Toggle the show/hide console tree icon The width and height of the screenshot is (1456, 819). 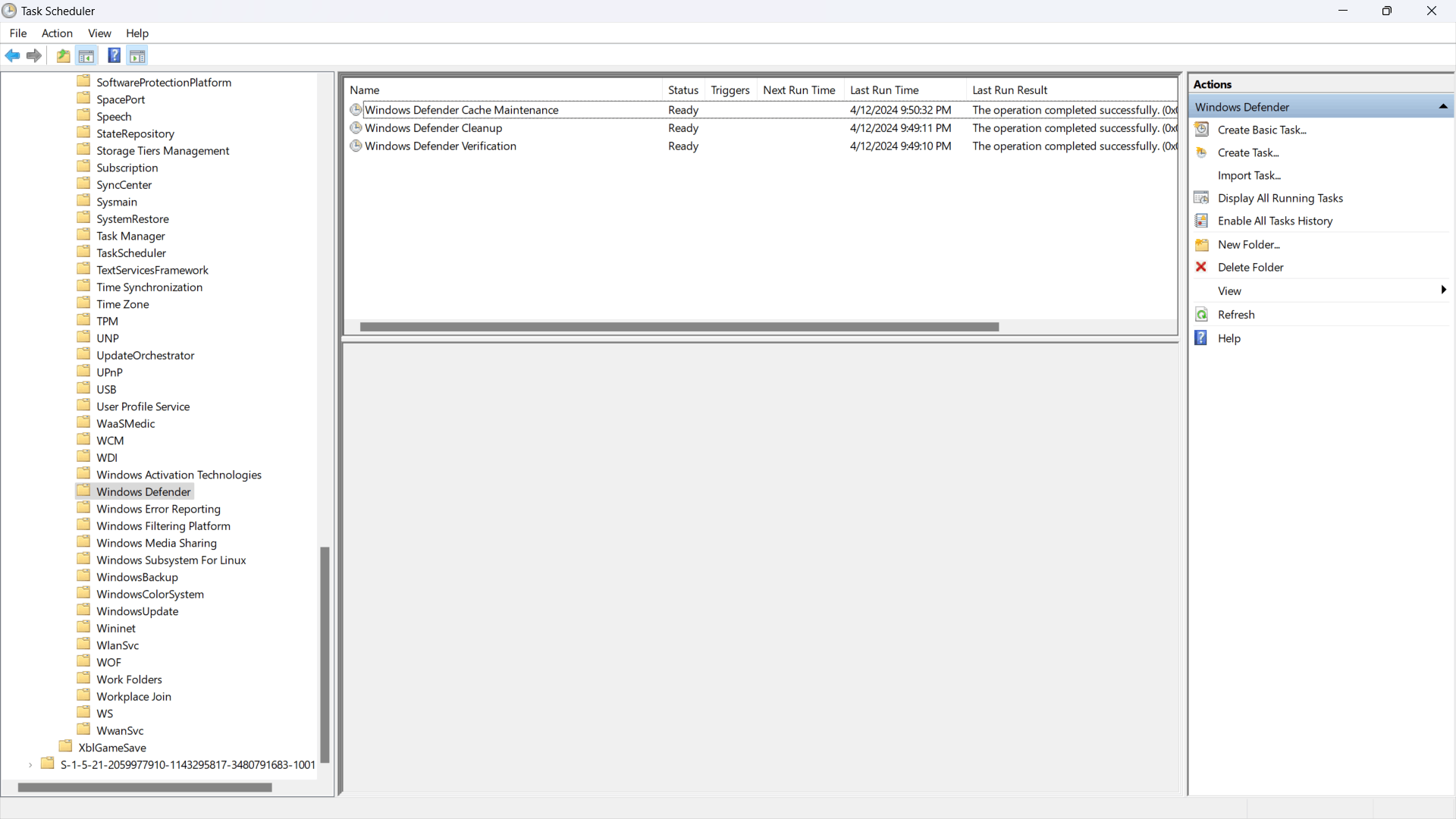(86, 55)
